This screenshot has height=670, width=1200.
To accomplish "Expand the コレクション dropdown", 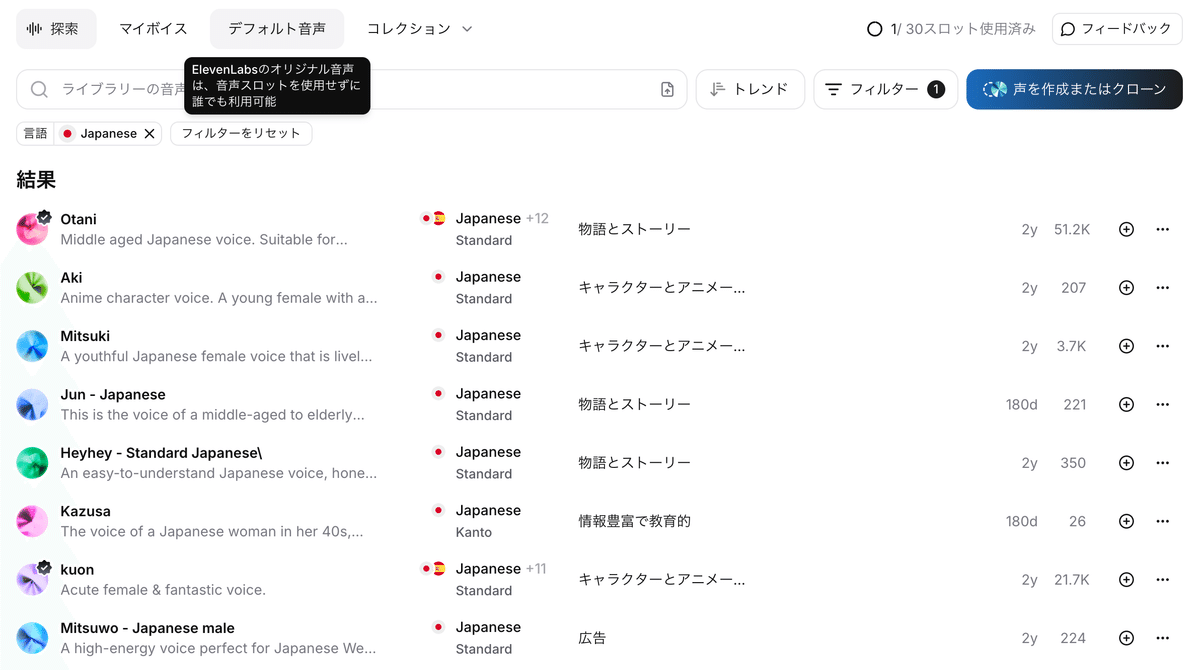I will [419, 29].
